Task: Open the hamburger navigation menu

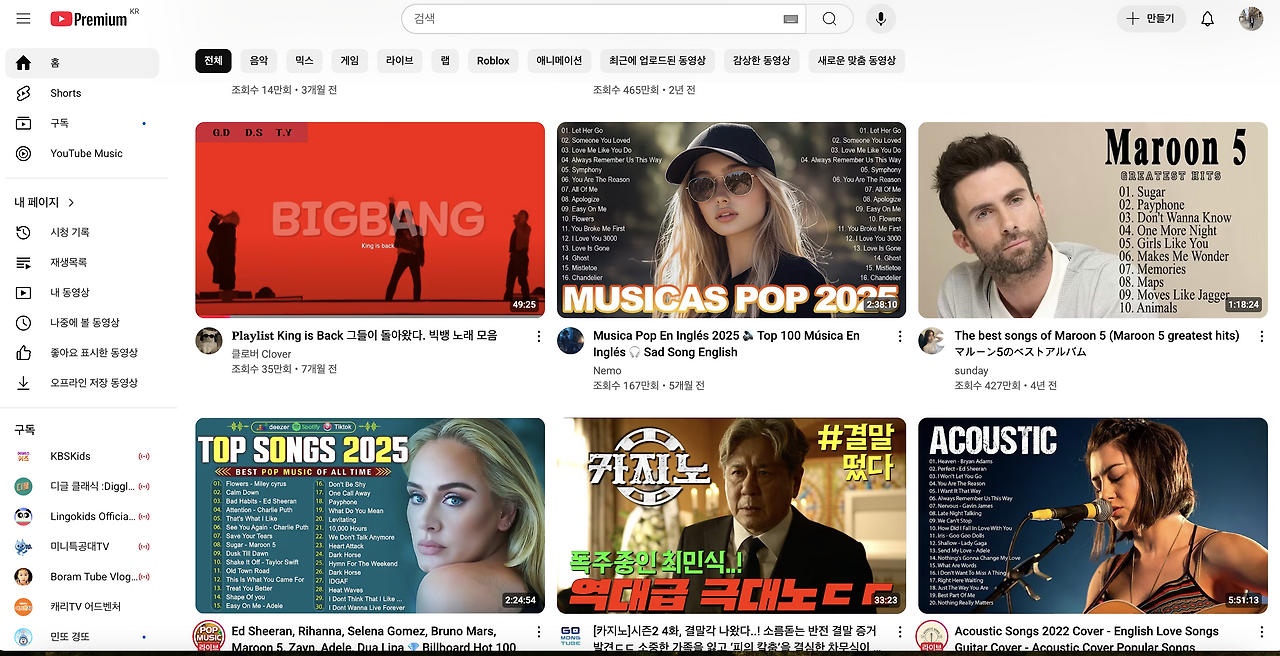Action: coord(22,18)
